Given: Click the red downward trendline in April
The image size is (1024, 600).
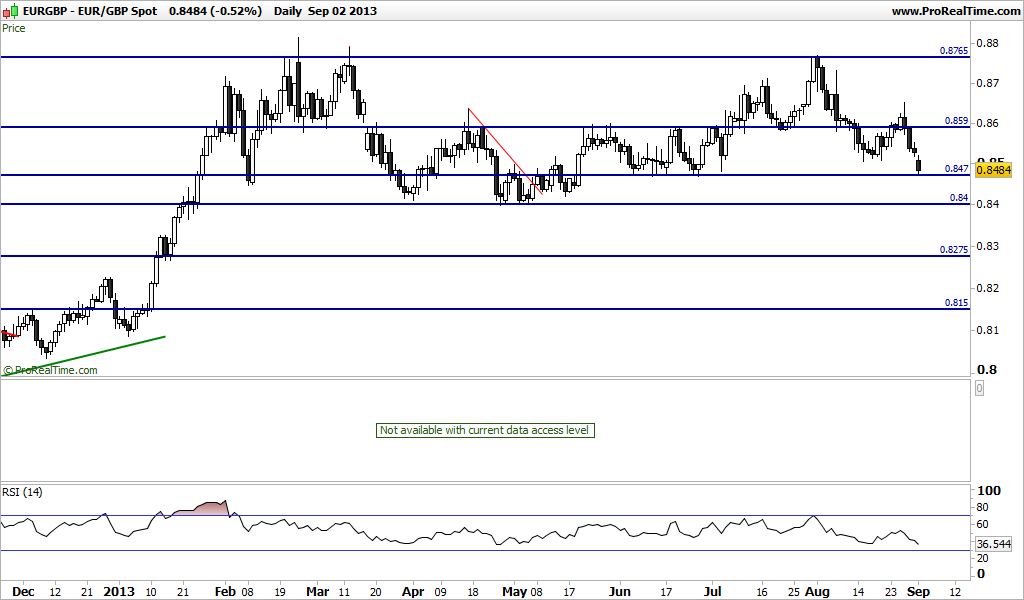Looking at the screenshot, I should point(505,151).
